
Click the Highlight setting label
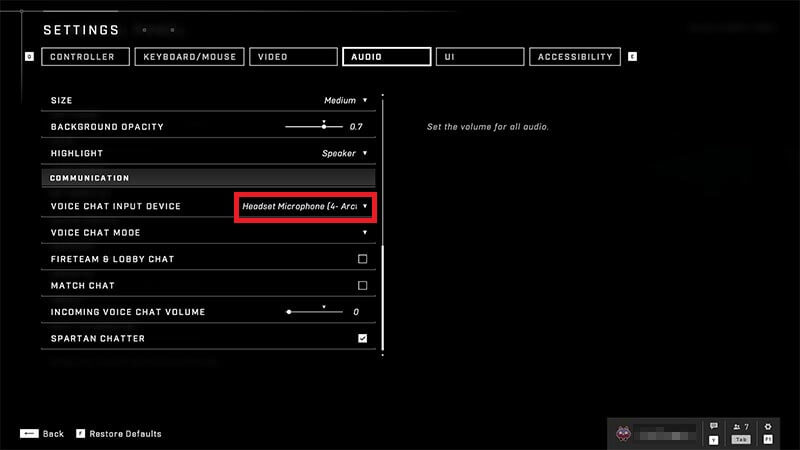tap(77, 154)
